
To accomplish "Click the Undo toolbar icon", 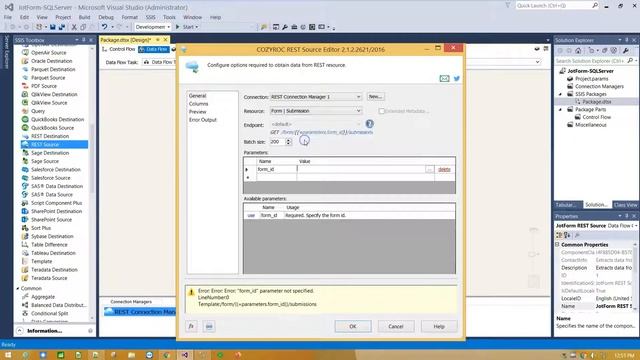I will [104, 27].
